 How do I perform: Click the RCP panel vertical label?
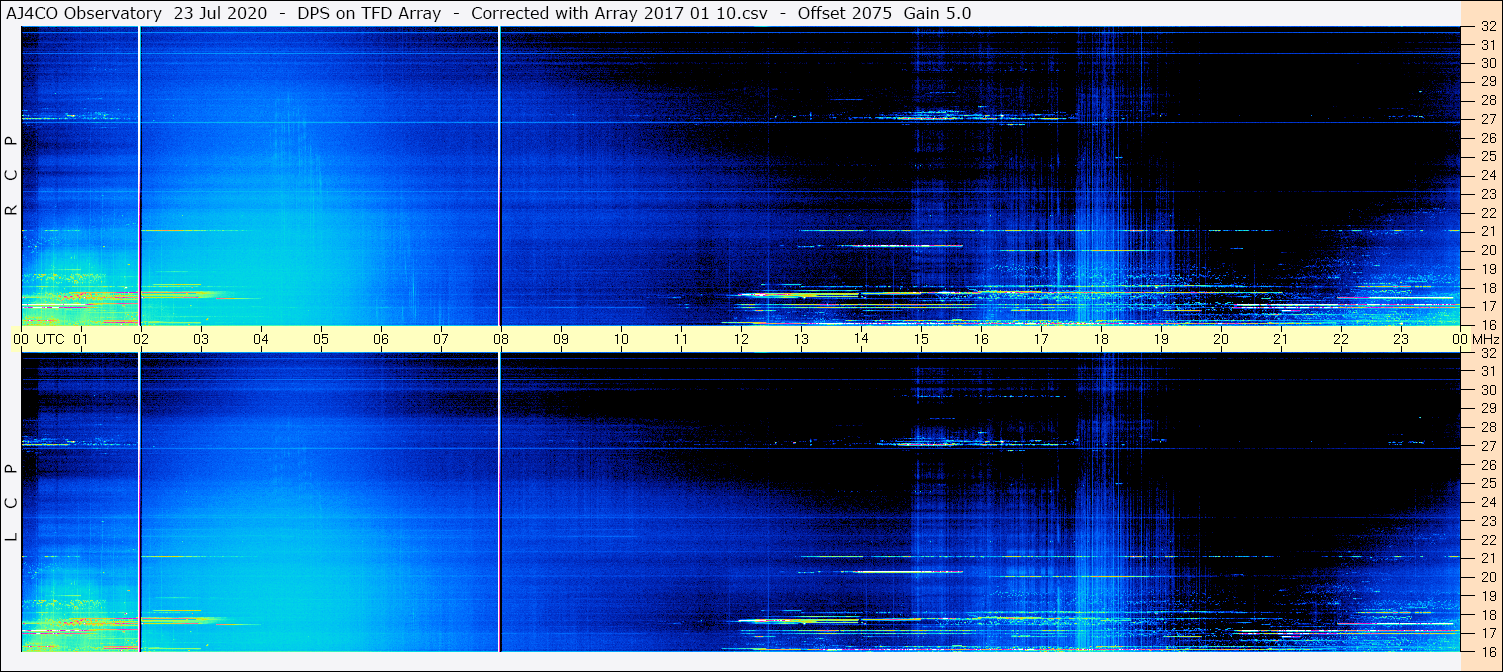(x=12, y=176)
